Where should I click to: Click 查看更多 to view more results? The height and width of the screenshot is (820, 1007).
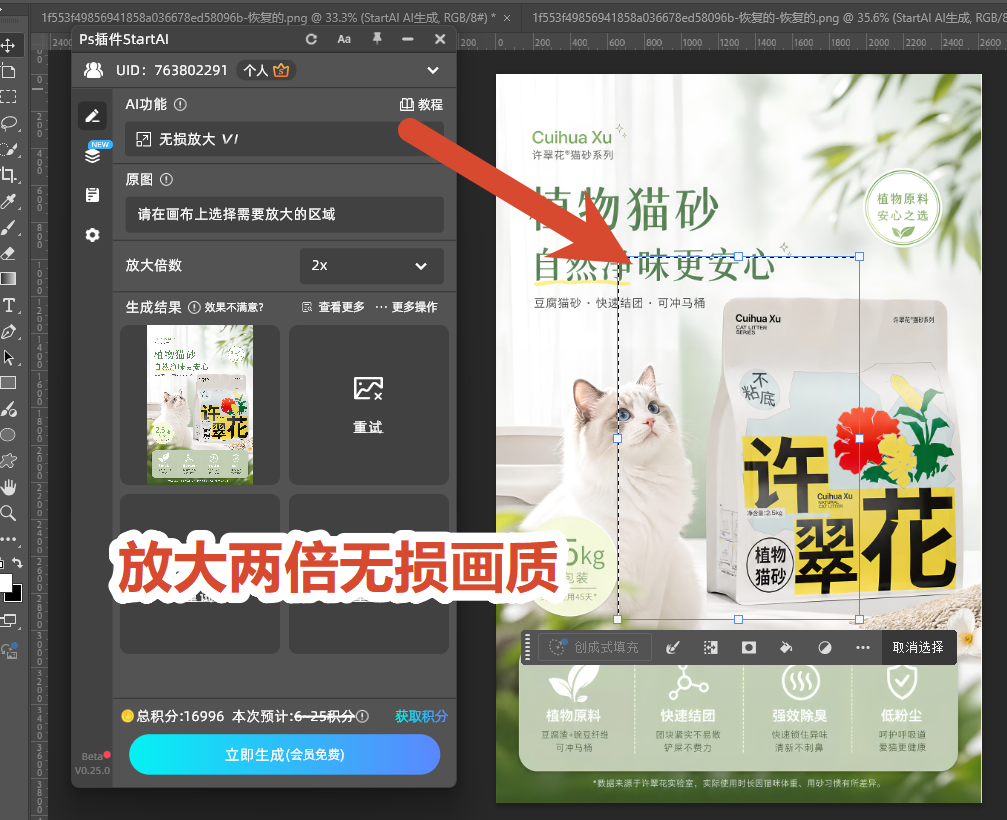tap(333, 307)
